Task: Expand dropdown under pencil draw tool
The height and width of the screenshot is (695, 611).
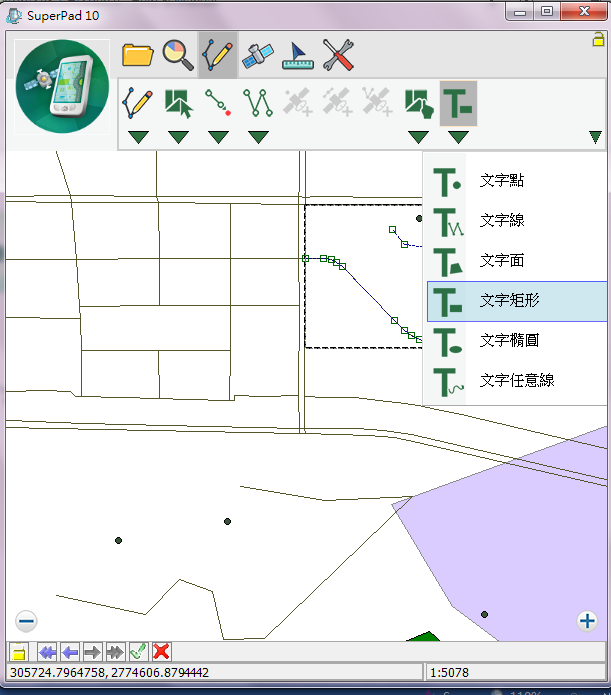Action: 138,137
